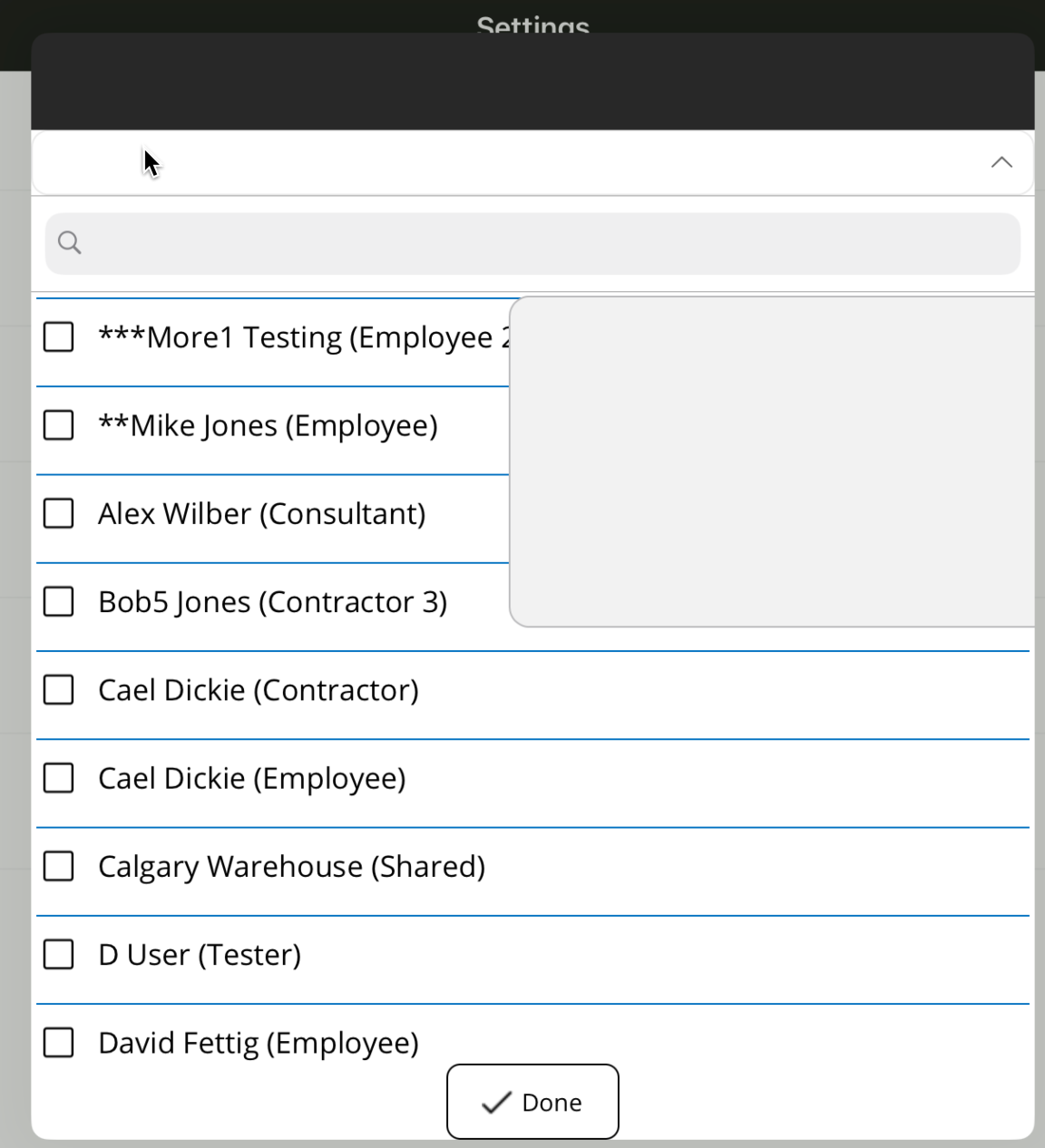Tick the Calgary Warehouse (Shared) checkbox
The image size is (1045, 1148).
(x=59, y=866)
